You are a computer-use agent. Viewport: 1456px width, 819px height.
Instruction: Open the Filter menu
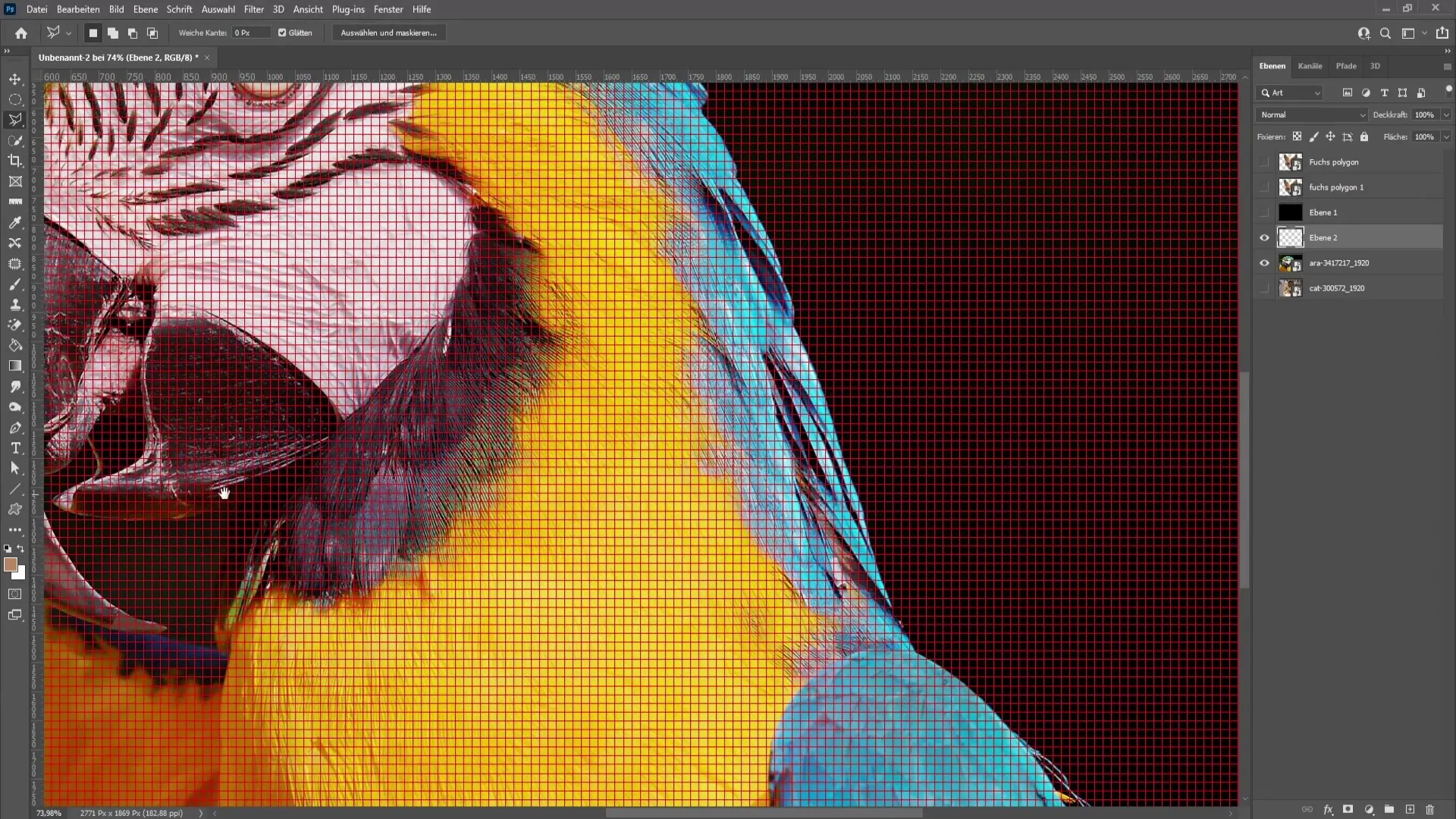tap(253, 9)
